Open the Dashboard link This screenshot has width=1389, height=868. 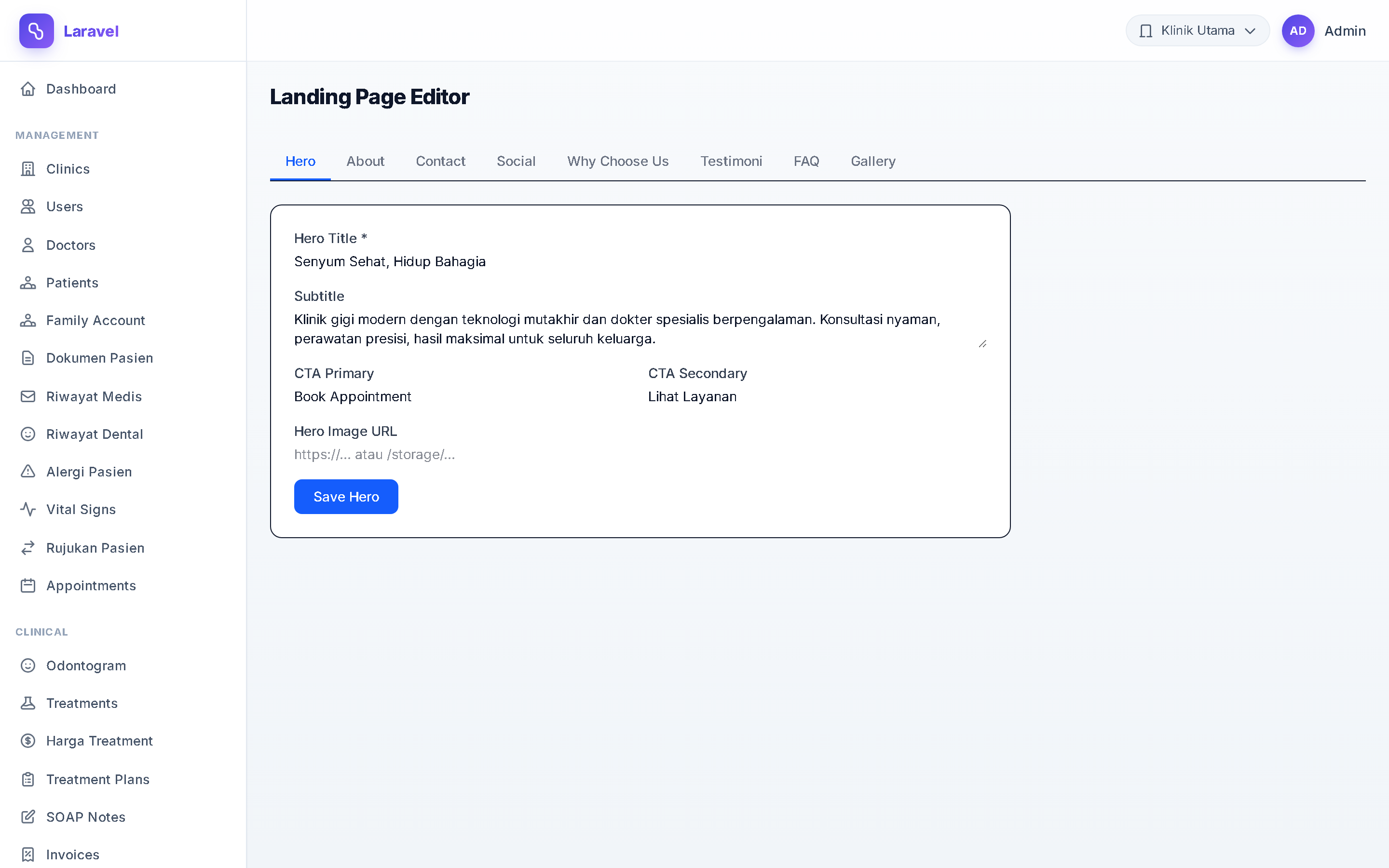123,89
